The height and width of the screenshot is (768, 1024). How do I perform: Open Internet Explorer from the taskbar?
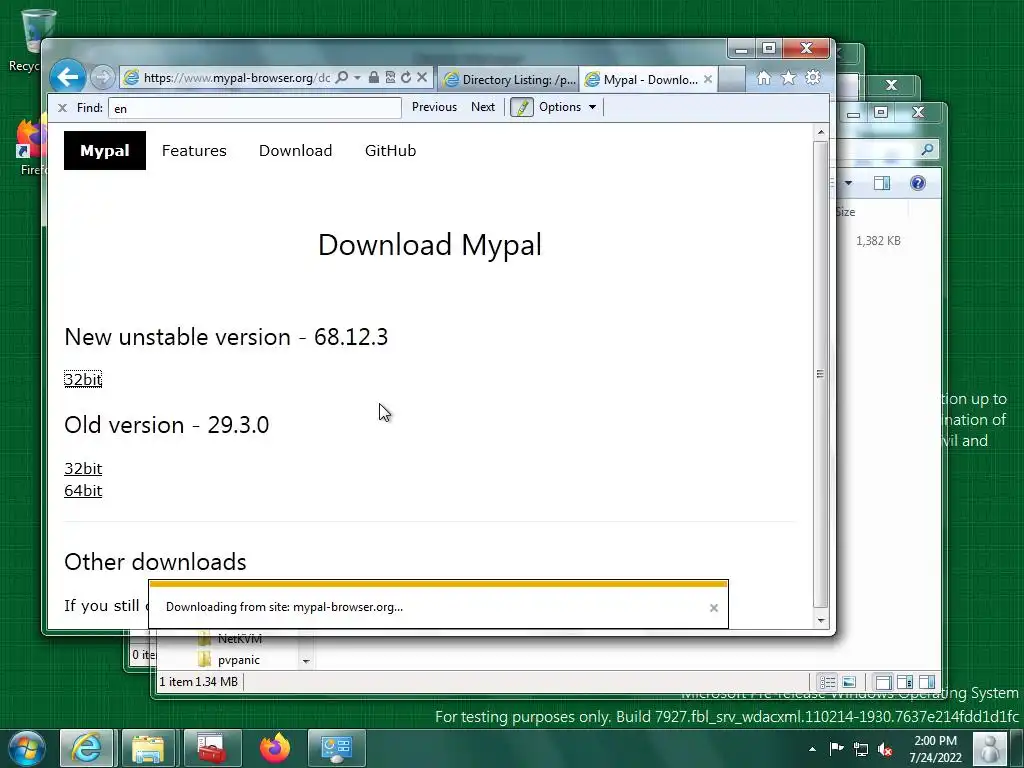click(86, 748)
